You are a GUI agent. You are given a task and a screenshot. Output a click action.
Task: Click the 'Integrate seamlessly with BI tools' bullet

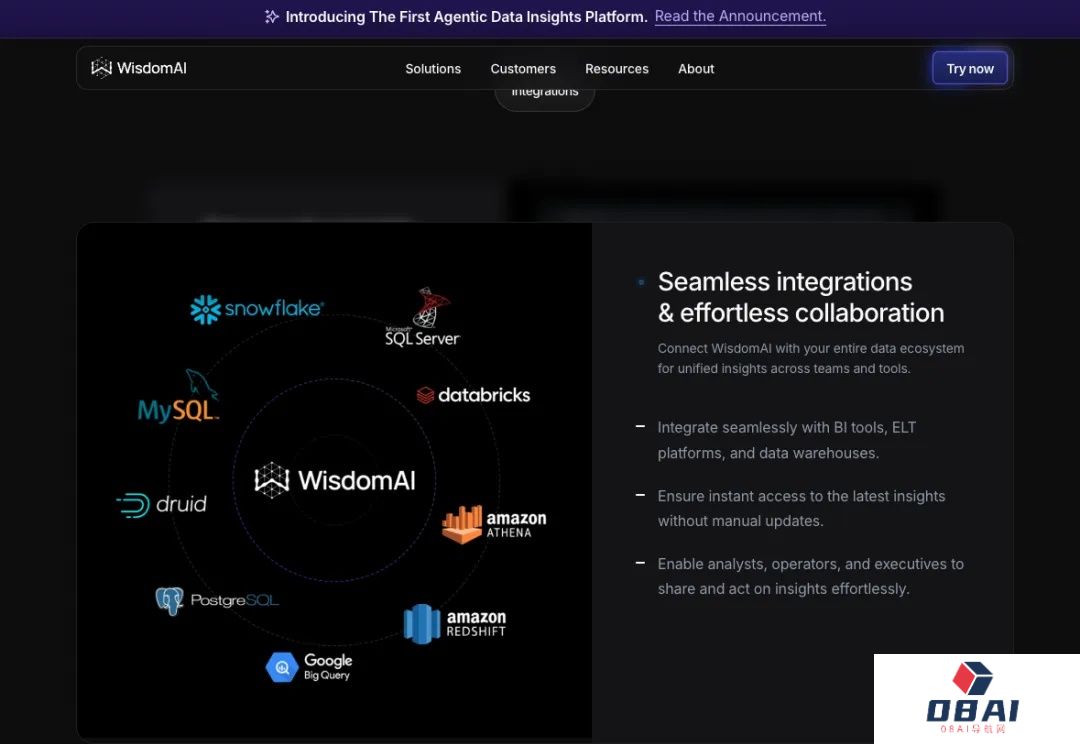tap(787, 440)
